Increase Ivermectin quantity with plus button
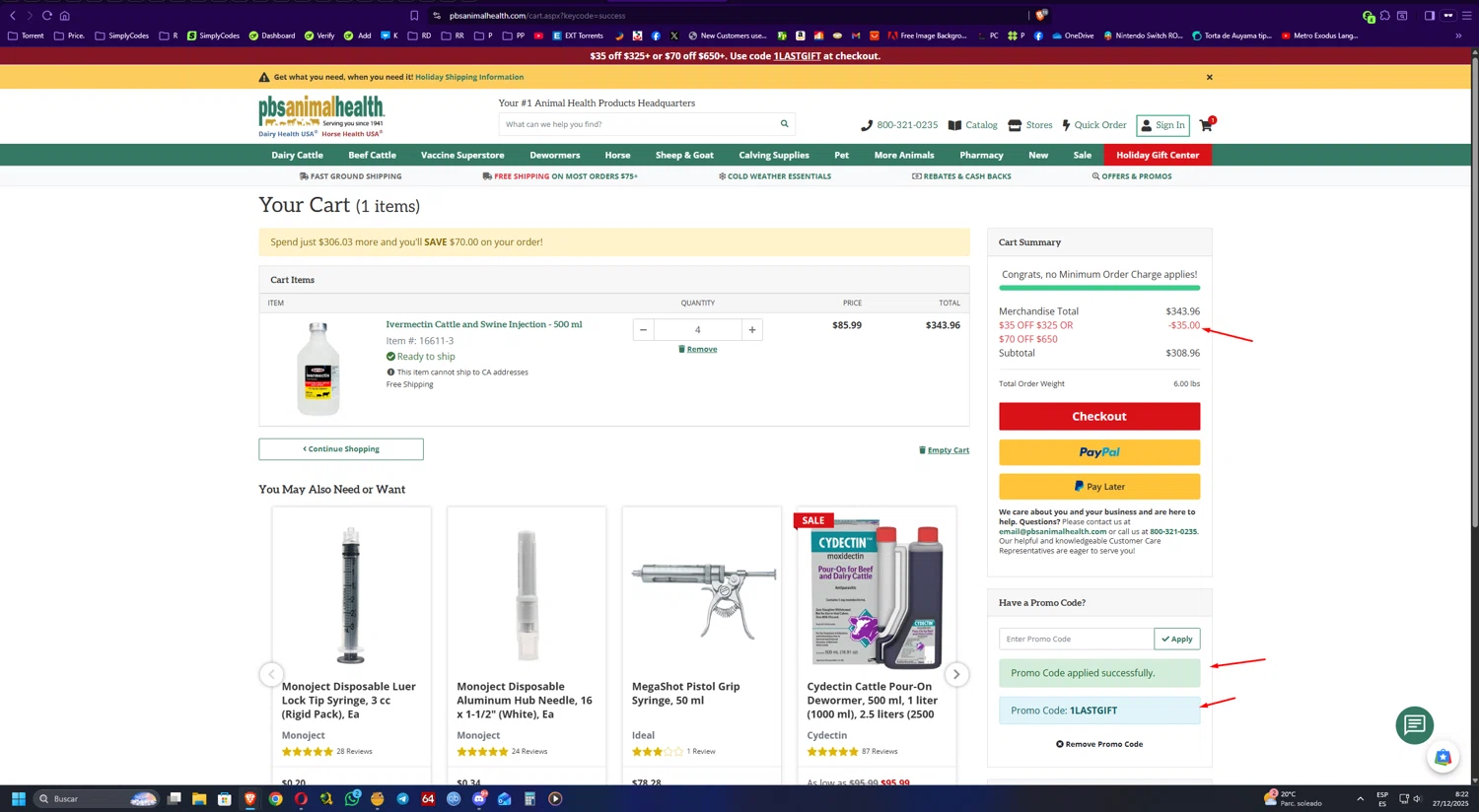 coord(752,330)
